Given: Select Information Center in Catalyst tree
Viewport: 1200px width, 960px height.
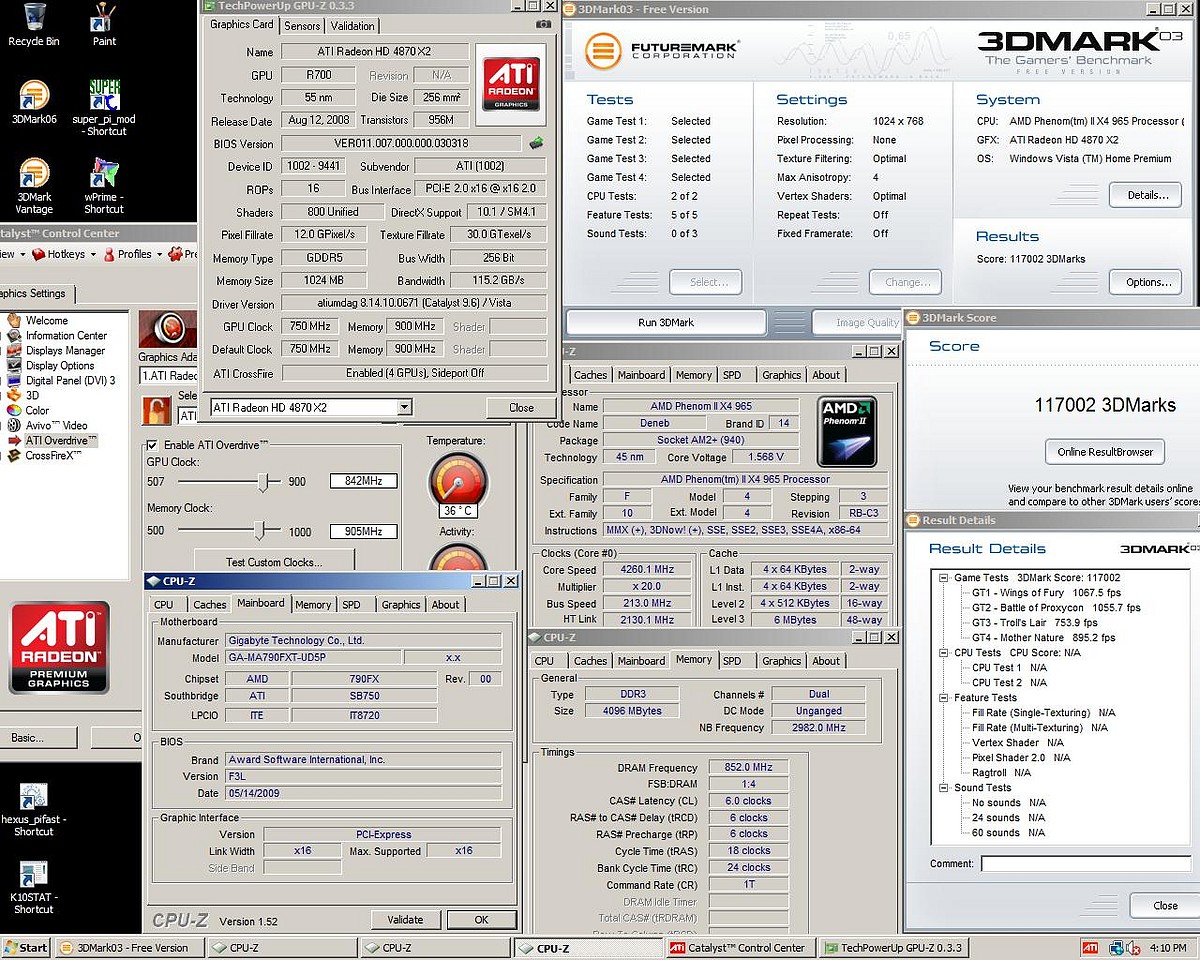Looking at the screenshot, I should click(66, 335).
